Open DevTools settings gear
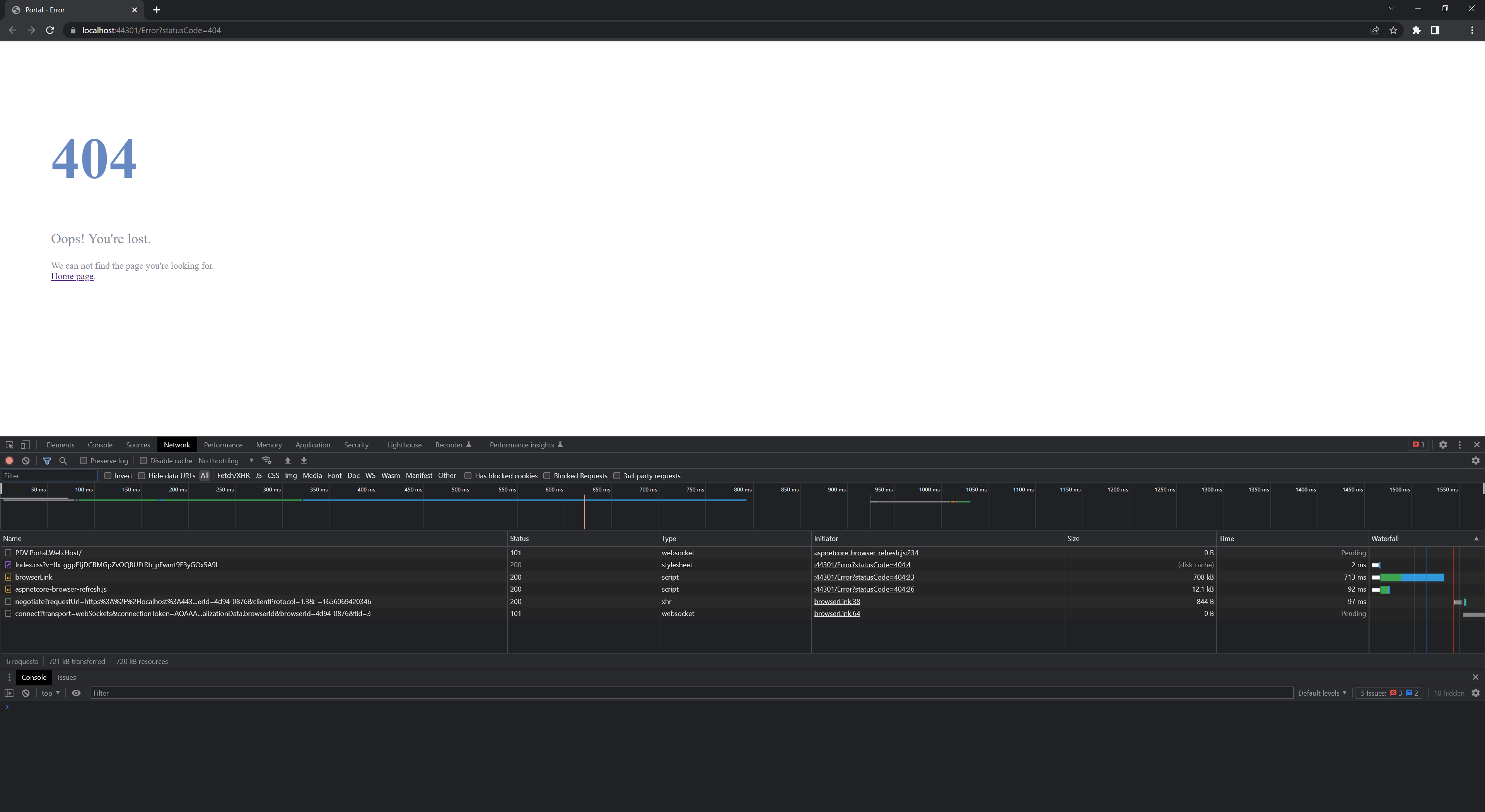1485x812 pixels. [x=1443, y=445]
